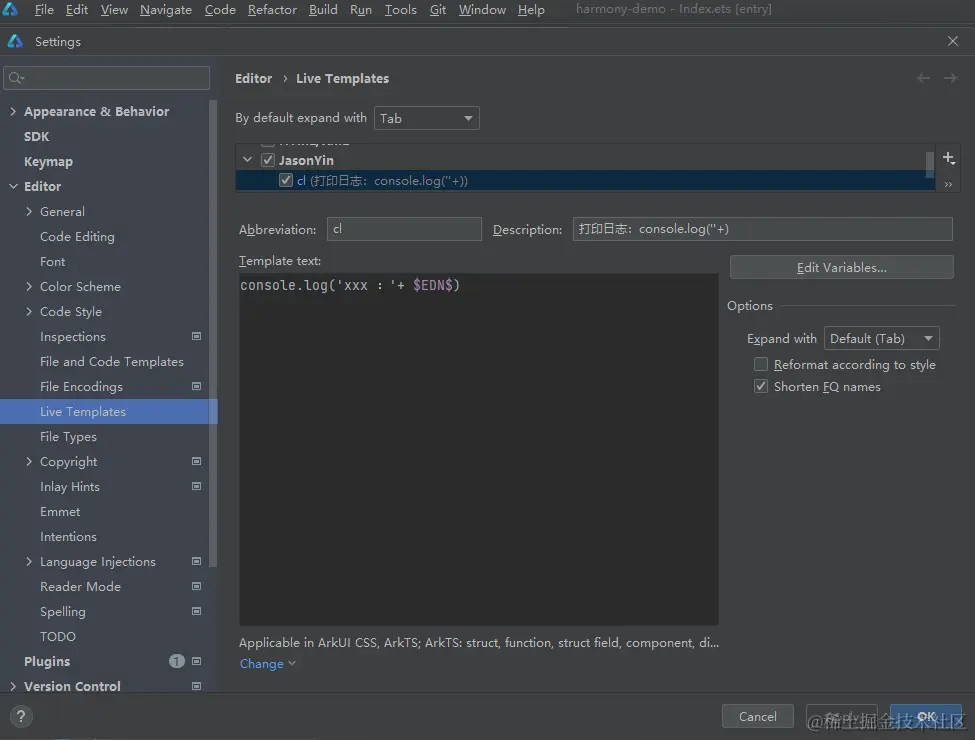
Task: Click the Edit Variables button
Action: [841, 267]
